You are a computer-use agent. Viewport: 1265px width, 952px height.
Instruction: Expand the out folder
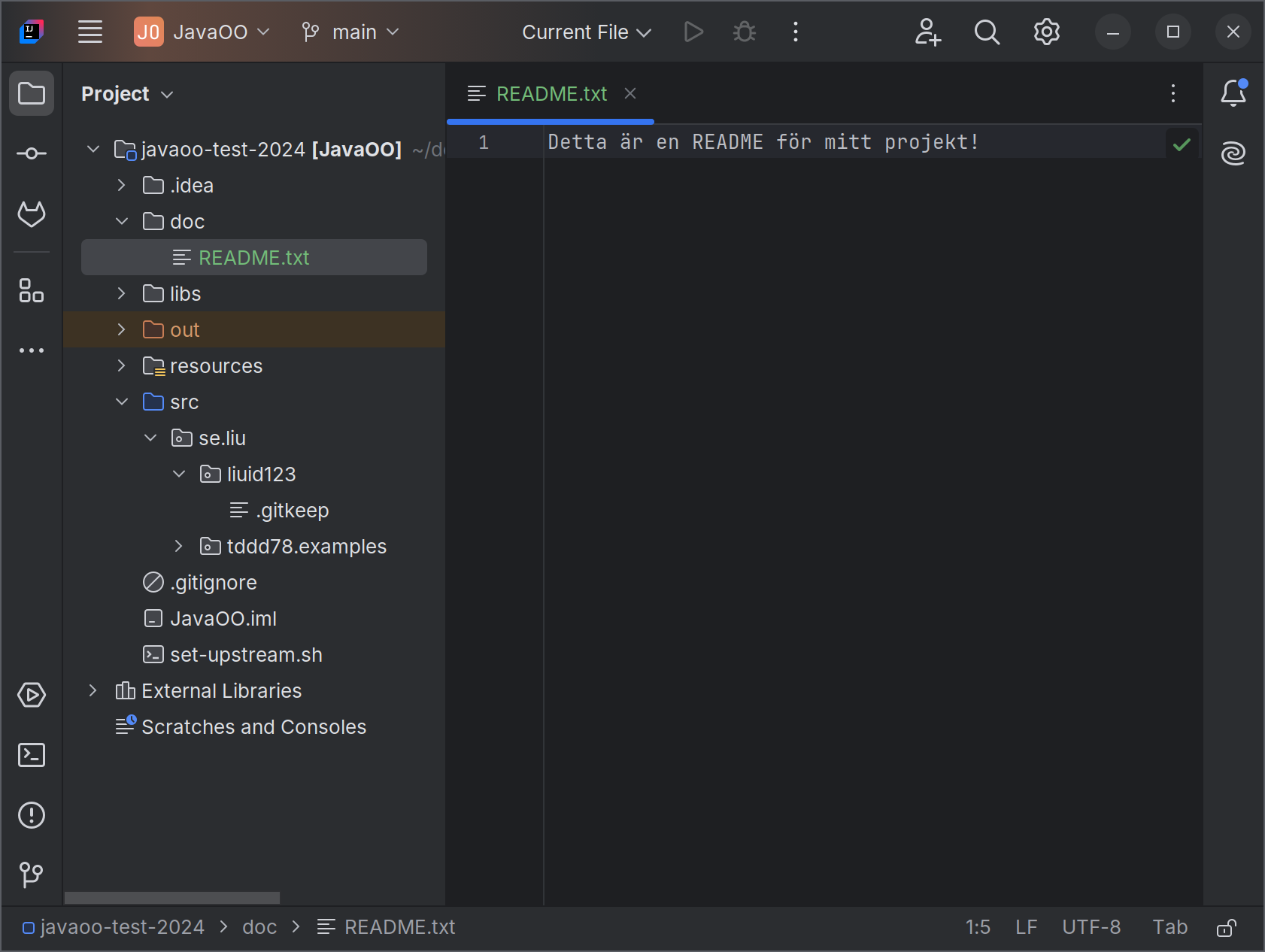(122, 329)
